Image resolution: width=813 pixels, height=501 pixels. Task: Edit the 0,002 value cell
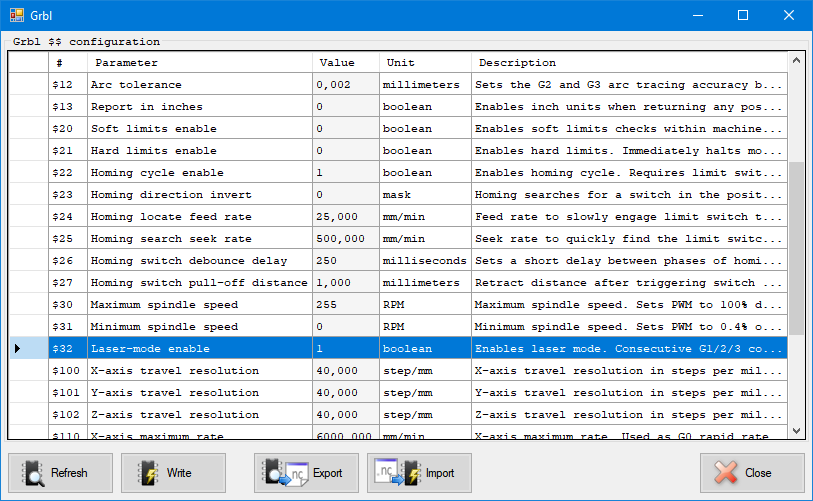click(x=346, y=85)
